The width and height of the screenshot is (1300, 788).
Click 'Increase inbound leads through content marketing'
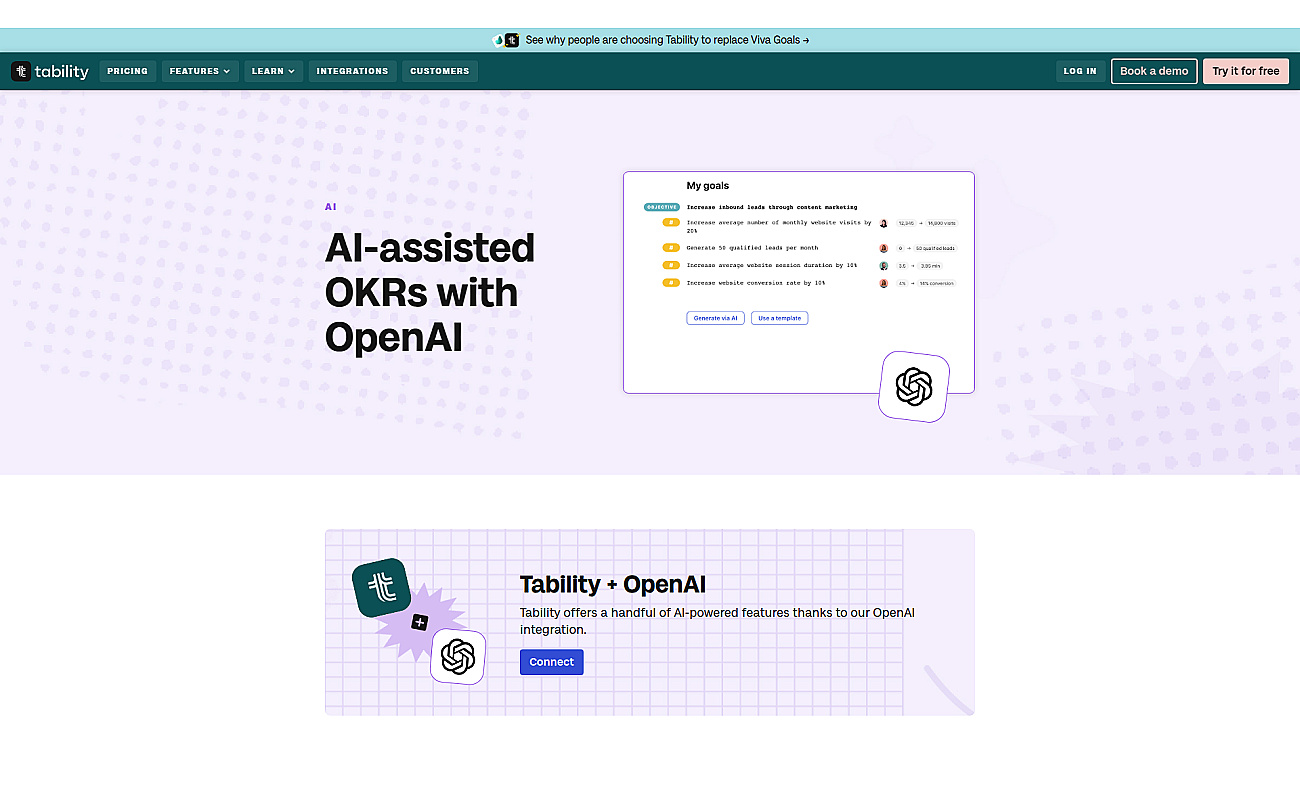click(x=772, y=207)
